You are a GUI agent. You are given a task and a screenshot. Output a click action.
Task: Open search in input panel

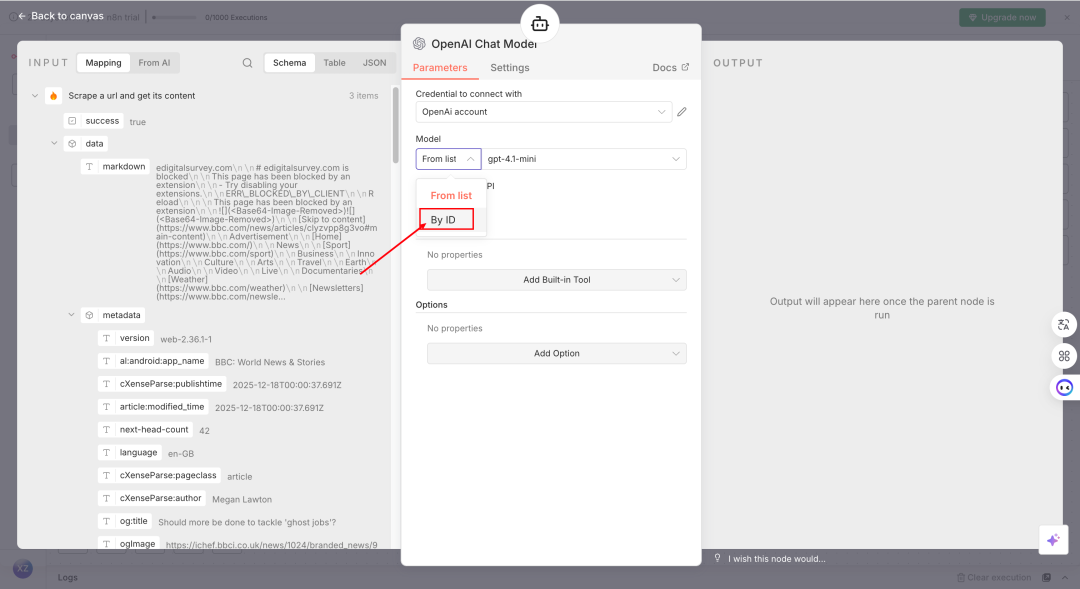(247, 63)
